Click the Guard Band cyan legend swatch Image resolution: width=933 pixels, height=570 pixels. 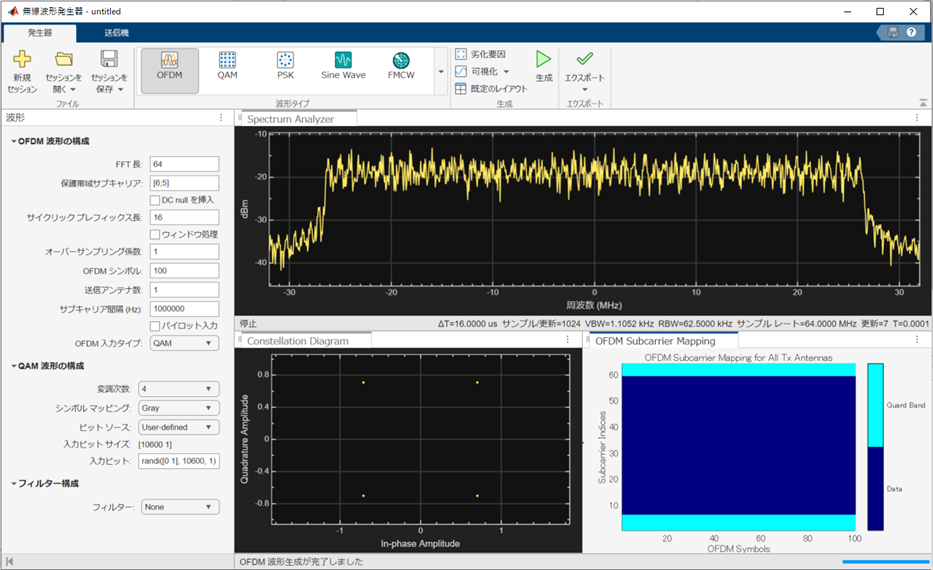pyautogui.click(x=875, y=405)
